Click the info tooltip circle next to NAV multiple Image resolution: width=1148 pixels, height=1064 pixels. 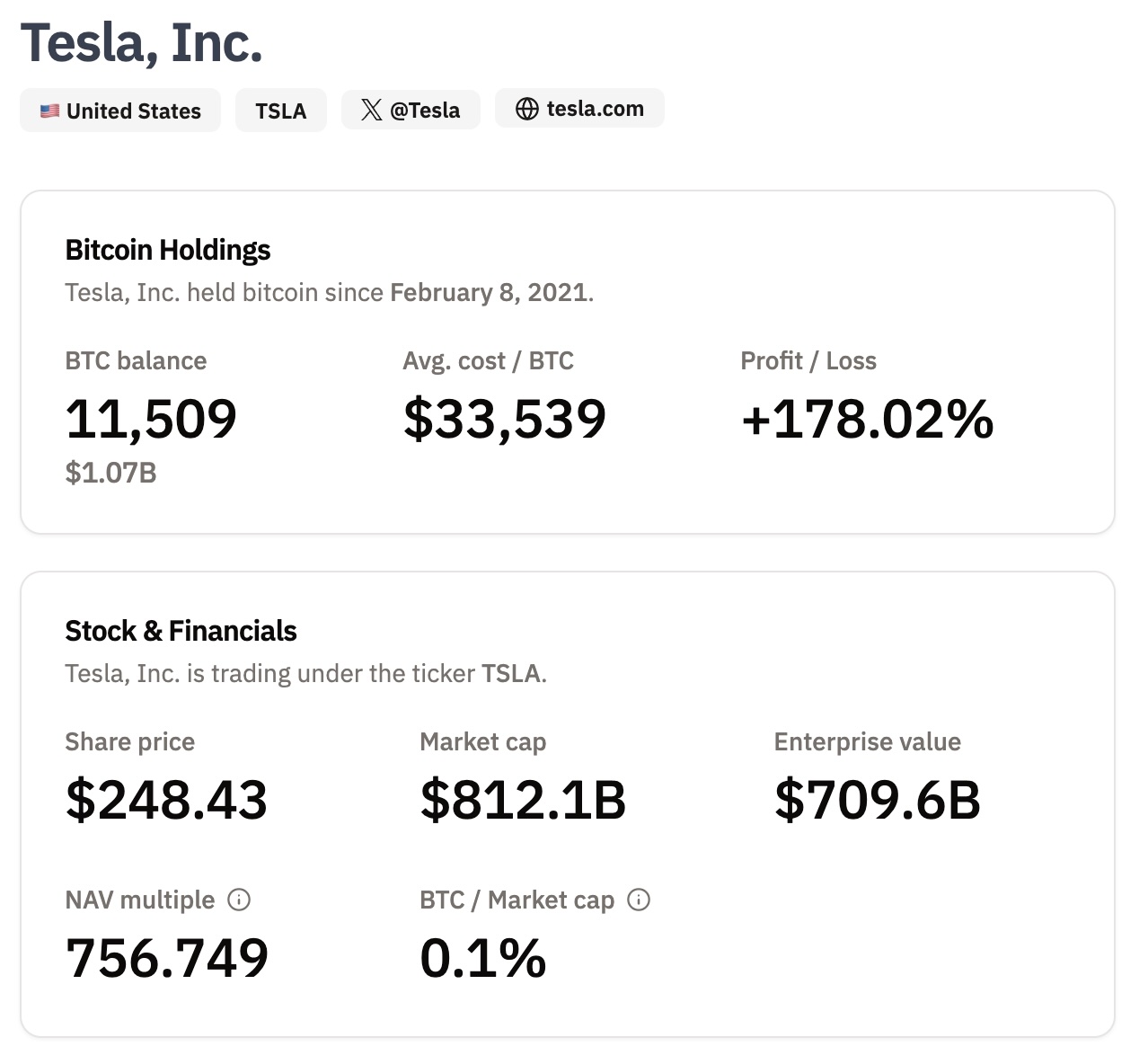click(239, 900)
